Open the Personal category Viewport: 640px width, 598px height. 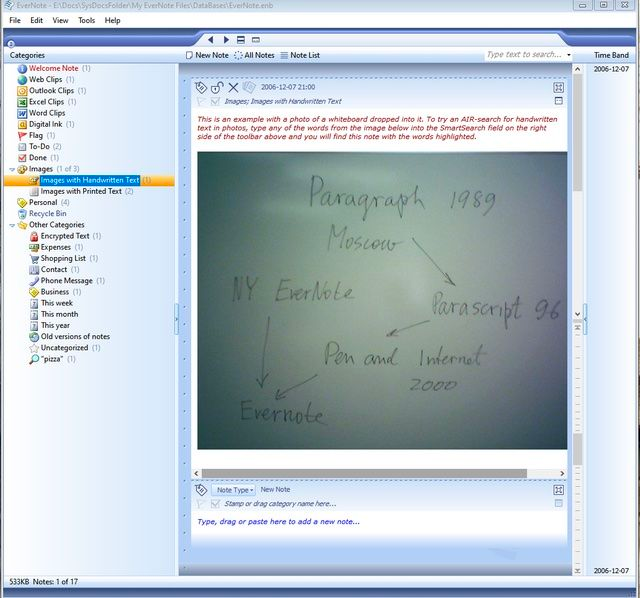tap(43, 202)
